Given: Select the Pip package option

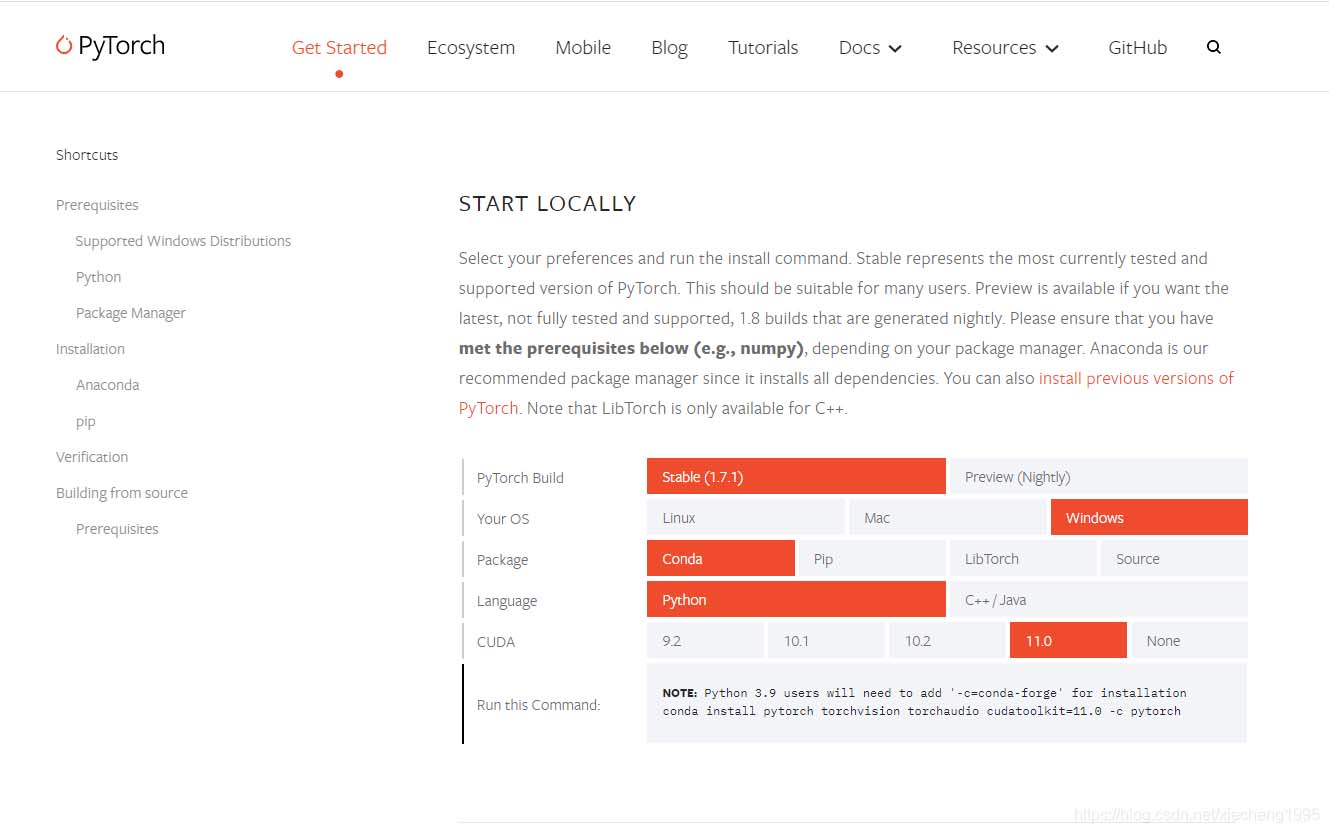Looking at the screenshot, I should 872,558.
